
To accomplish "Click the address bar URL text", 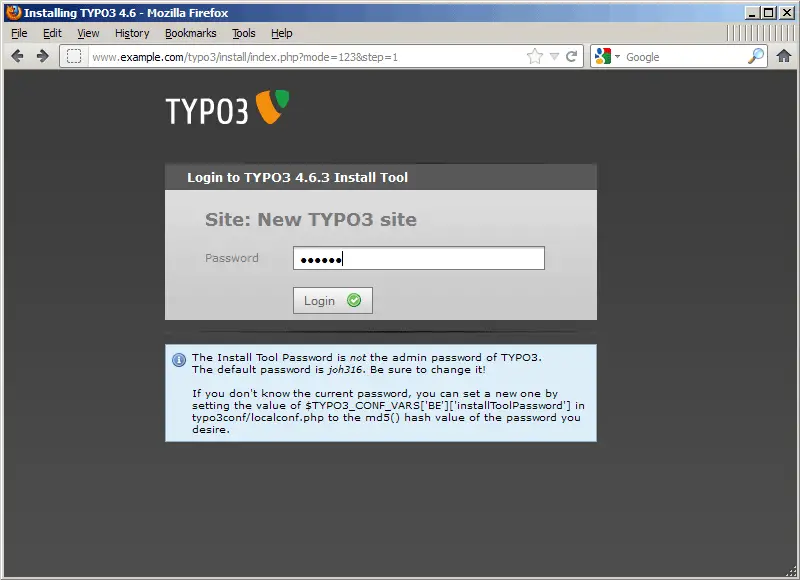I will [245, 57].
